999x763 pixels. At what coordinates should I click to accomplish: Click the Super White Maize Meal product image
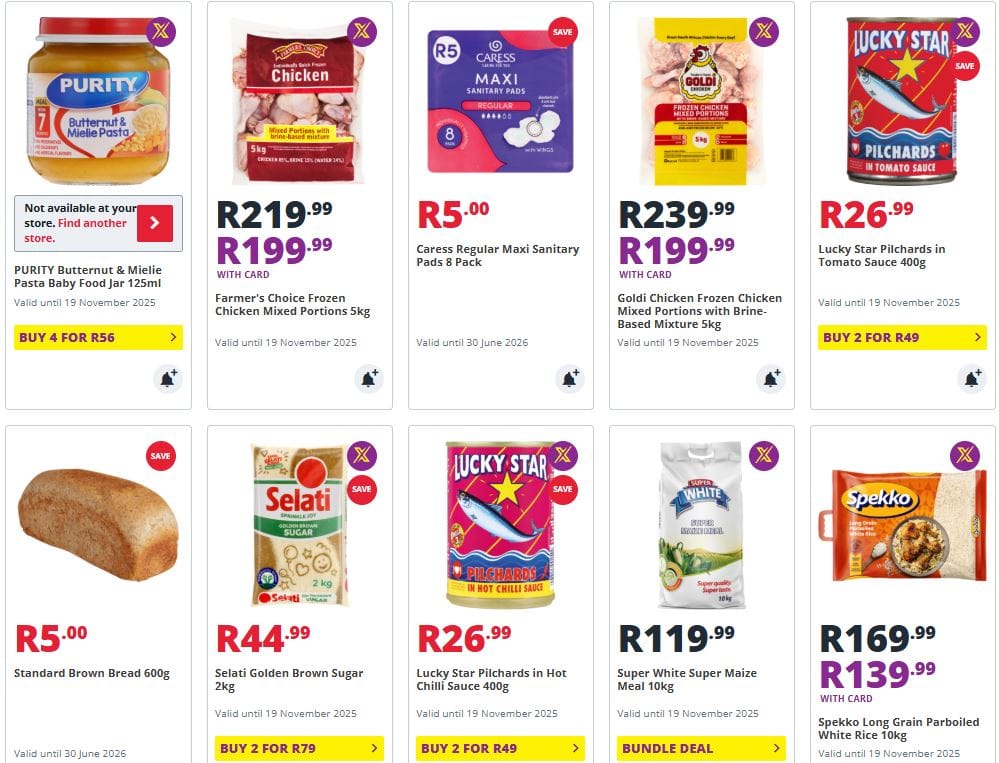pos(701,527)
